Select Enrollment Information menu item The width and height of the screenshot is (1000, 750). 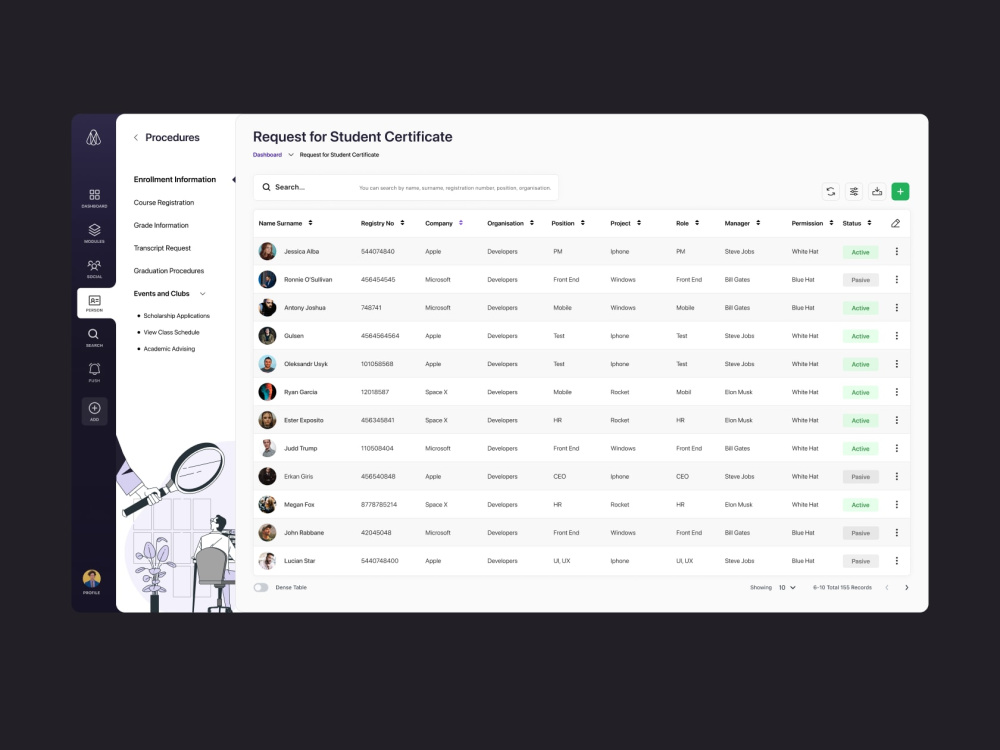coord(175,179)
